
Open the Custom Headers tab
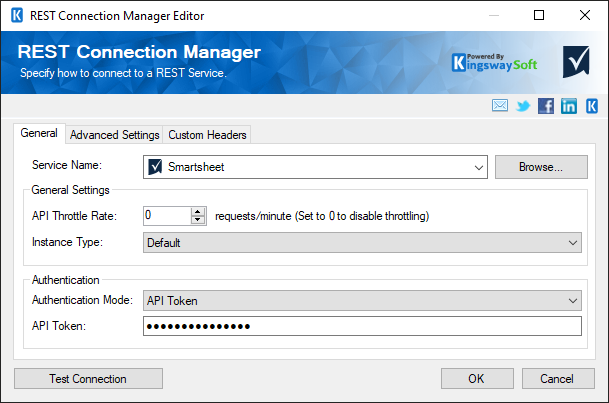coord(207,135)
